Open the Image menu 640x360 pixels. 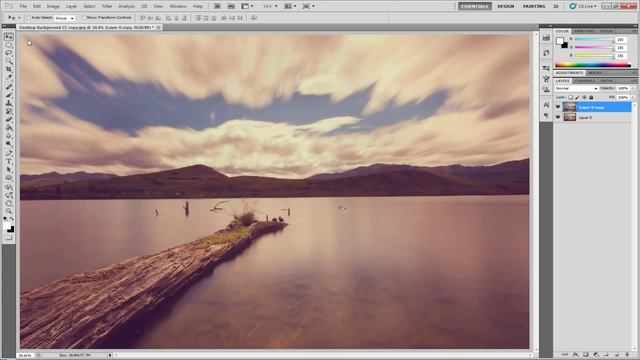click(x=53, y=6)
